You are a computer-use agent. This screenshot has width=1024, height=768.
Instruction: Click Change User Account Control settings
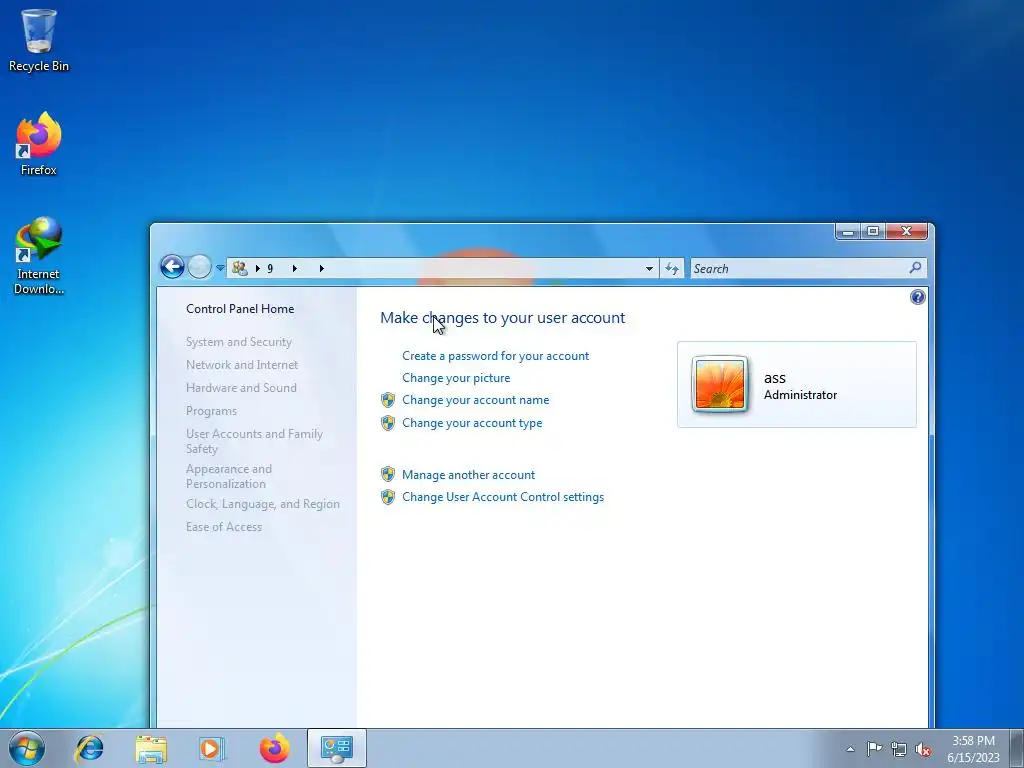point(503,497)
